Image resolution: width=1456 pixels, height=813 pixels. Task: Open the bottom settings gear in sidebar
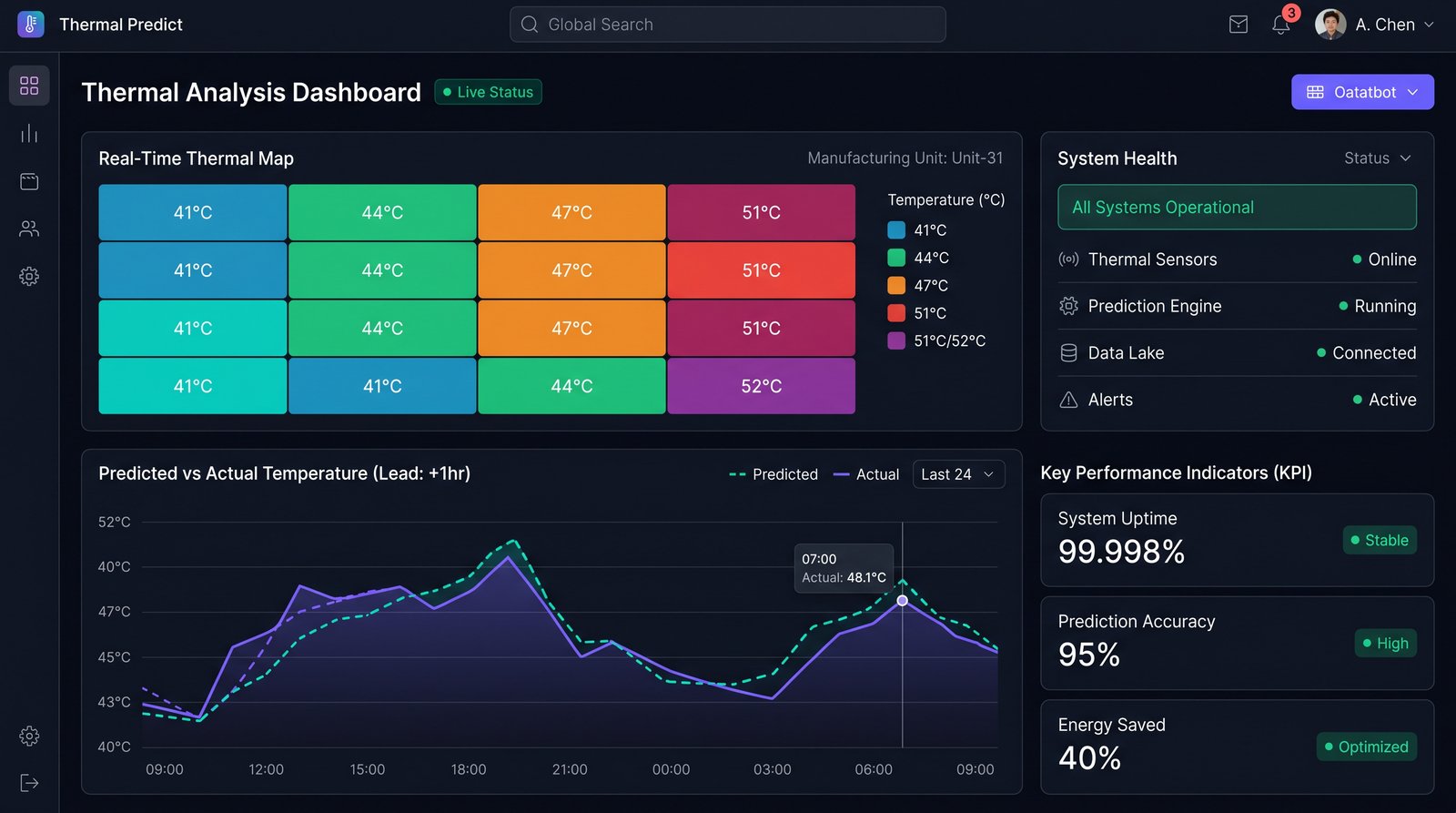pyautogui.click(x=29, y=736)
